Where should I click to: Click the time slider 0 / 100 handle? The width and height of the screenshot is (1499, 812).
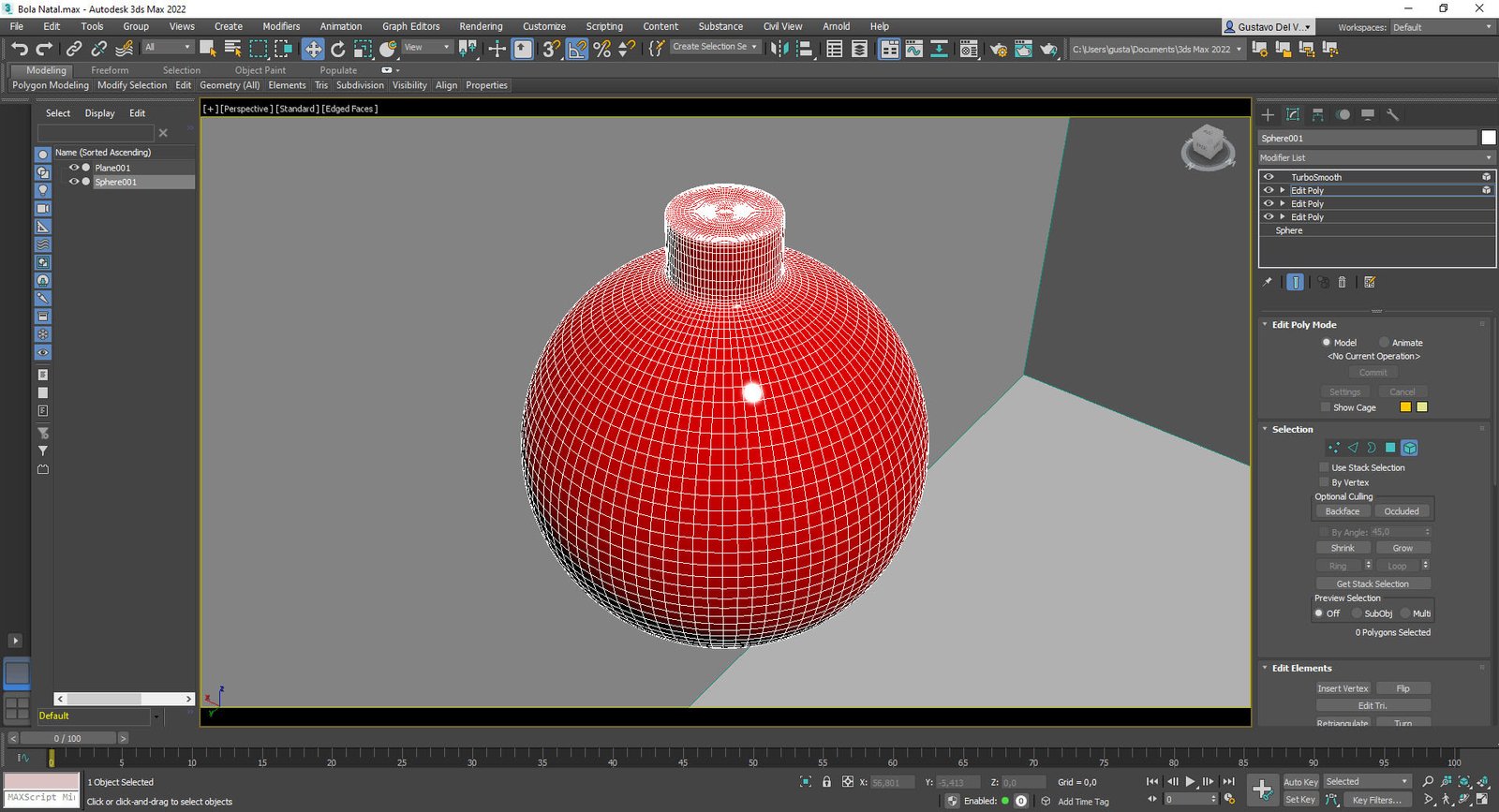(67, 738)
